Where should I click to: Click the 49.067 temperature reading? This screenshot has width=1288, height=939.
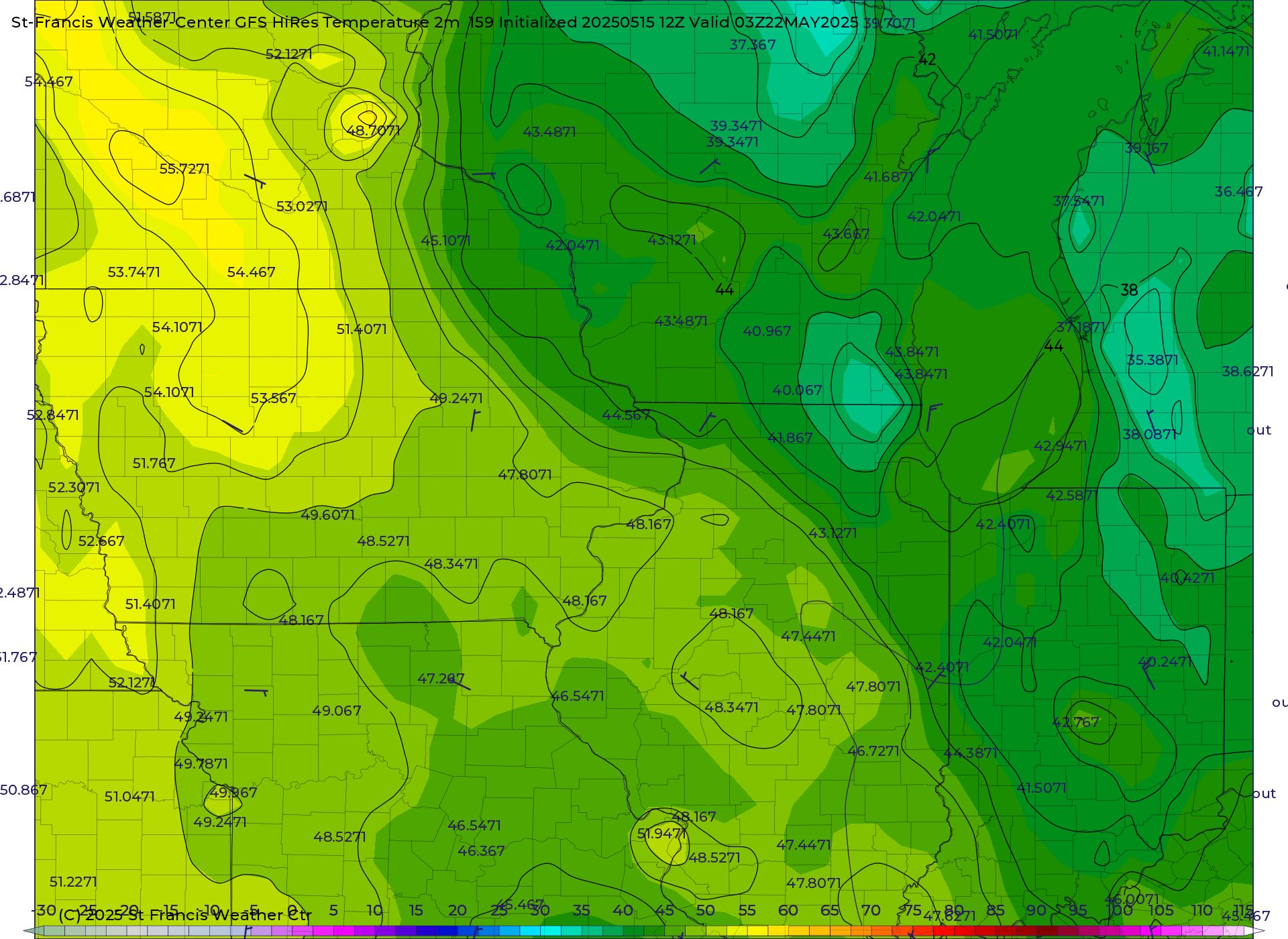337,711
